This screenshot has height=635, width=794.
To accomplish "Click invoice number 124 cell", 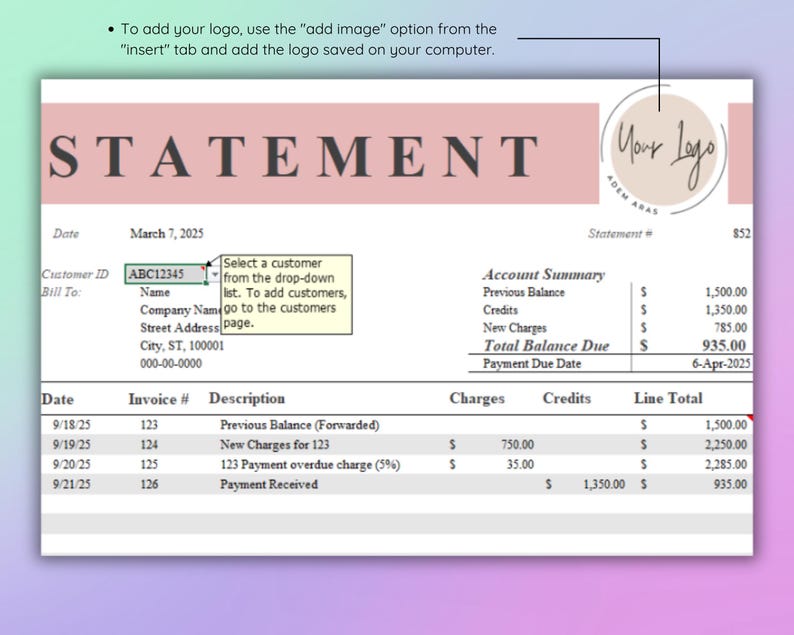I will [x=149, y=445].
